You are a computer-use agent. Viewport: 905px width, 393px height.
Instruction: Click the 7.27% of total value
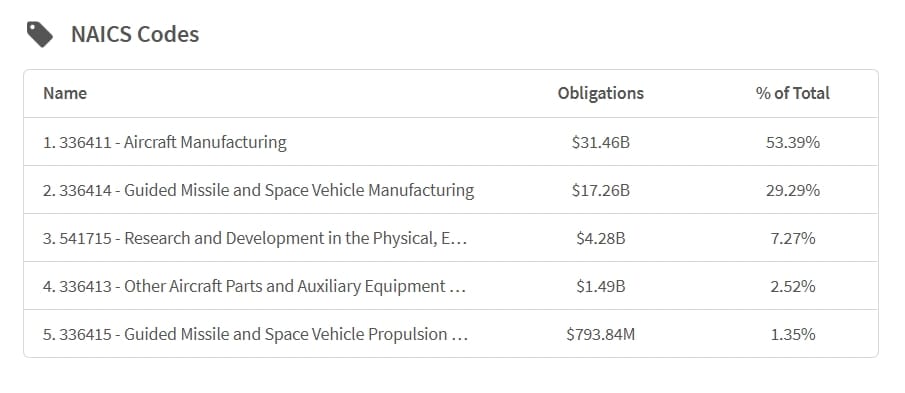792,238
